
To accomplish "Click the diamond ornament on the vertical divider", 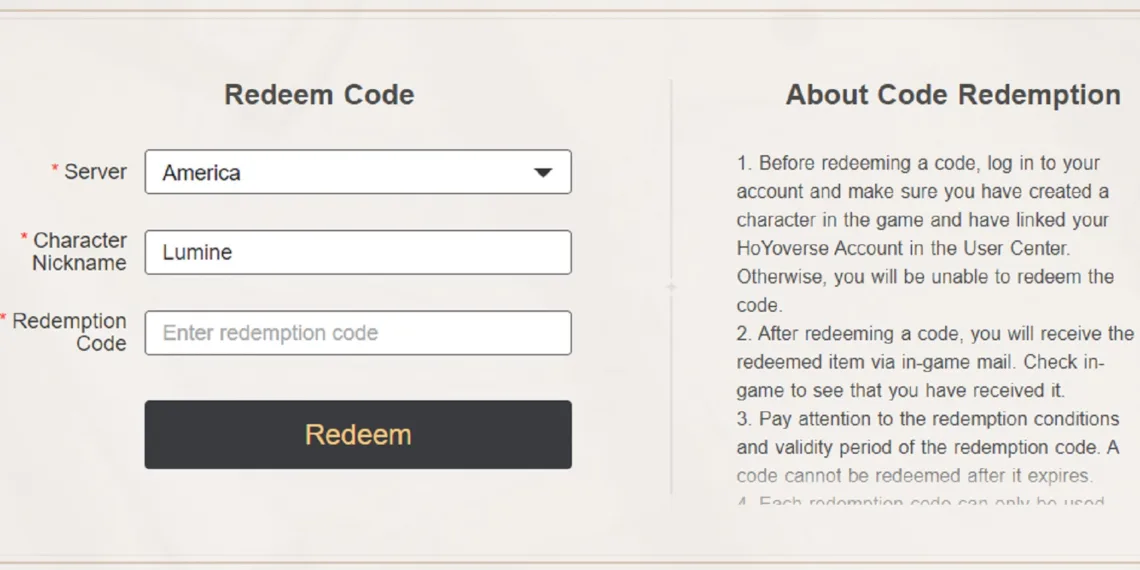I will click(x=671, y=287).
